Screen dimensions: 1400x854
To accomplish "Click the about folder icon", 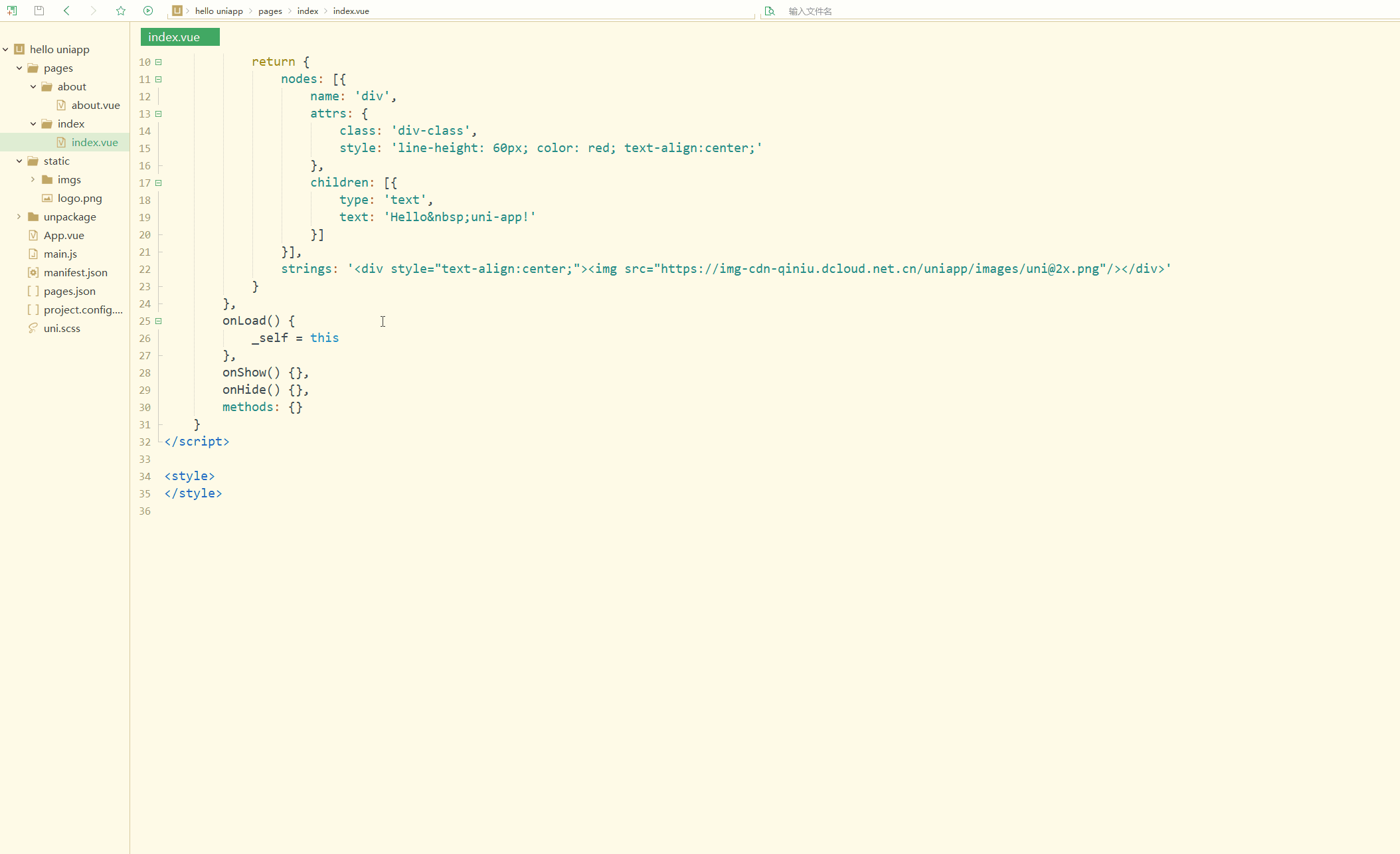I will [x=47, y=86].
